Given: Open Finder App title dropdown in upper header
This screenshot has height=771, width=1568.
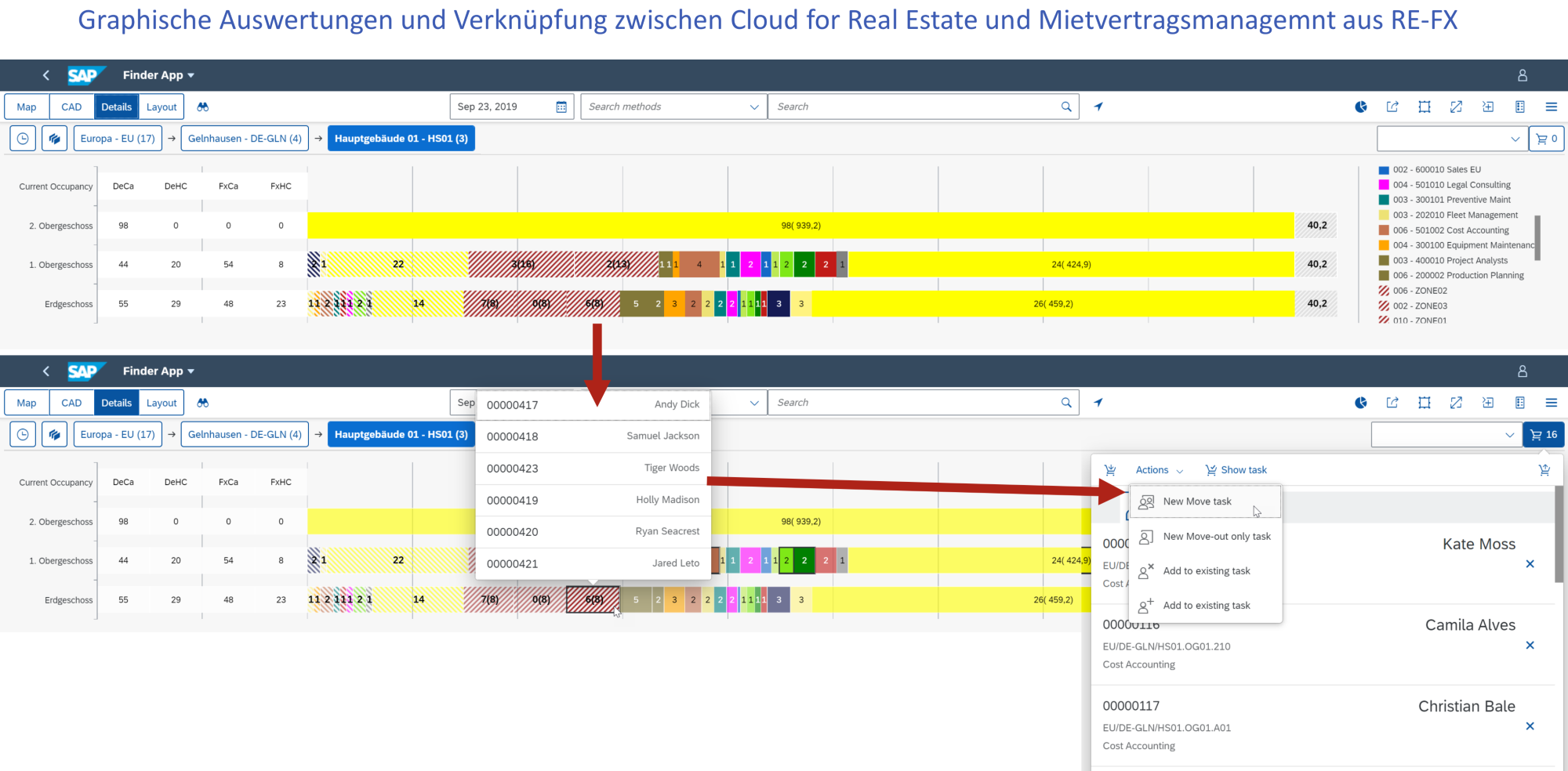Looking at the screenshot, I should point(158,75).
